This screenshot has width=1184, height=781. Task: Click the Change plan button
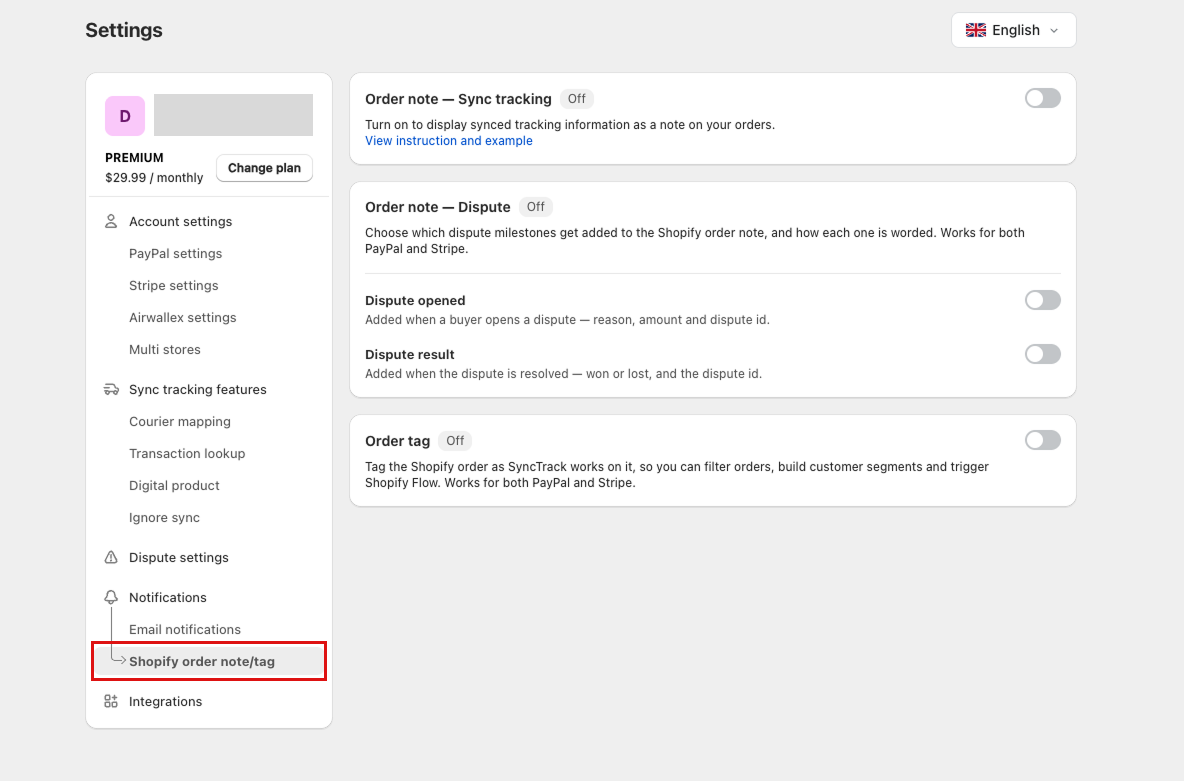pos(264,168)
